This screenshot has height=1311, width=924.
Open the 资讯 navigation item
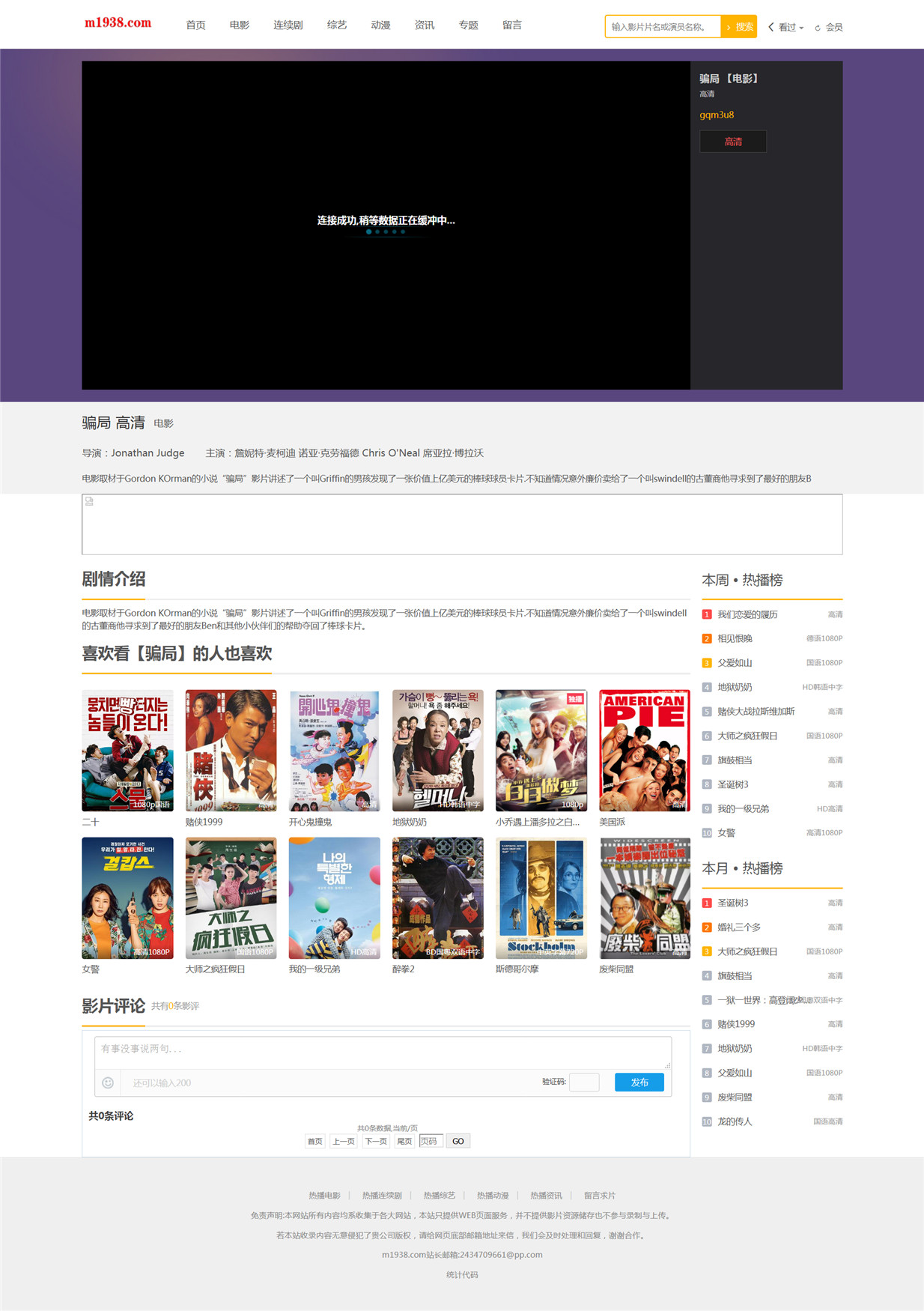pyautogui.click(x=425, y=25)
